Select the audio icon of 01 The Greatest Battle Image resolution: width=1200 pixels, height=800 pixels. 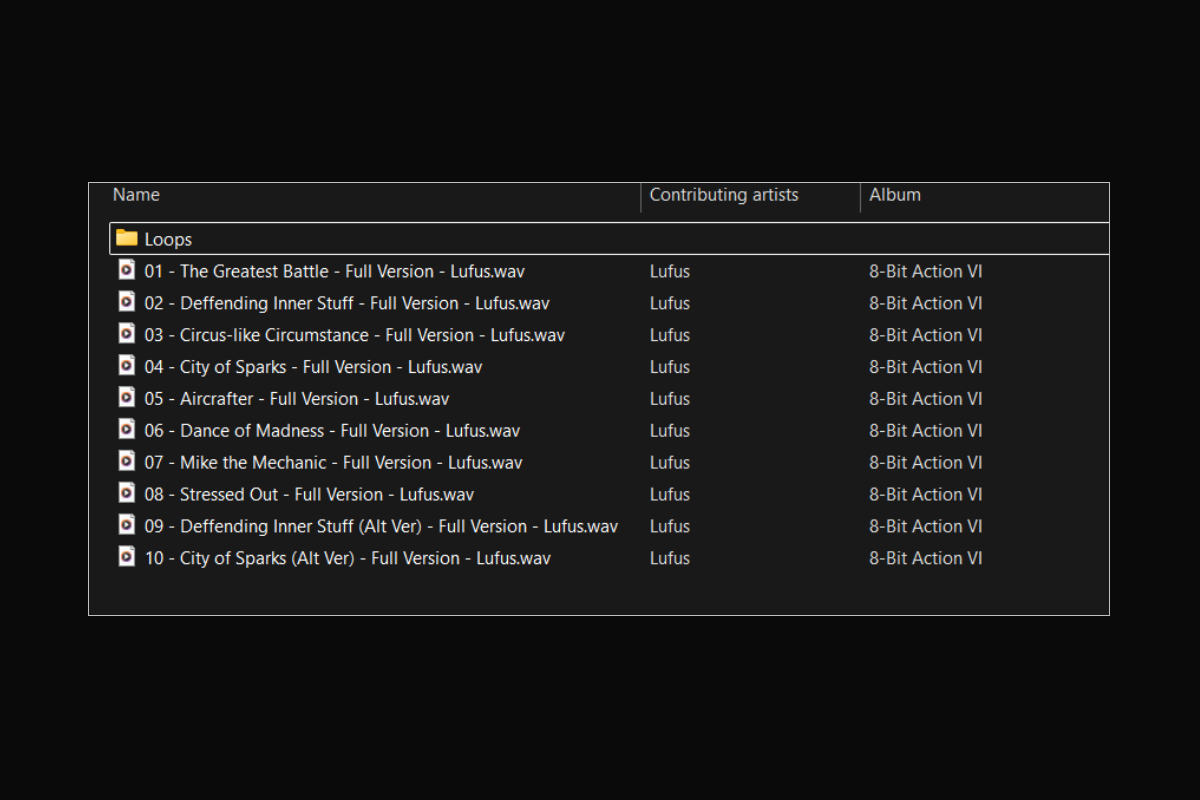click(126, 270)
